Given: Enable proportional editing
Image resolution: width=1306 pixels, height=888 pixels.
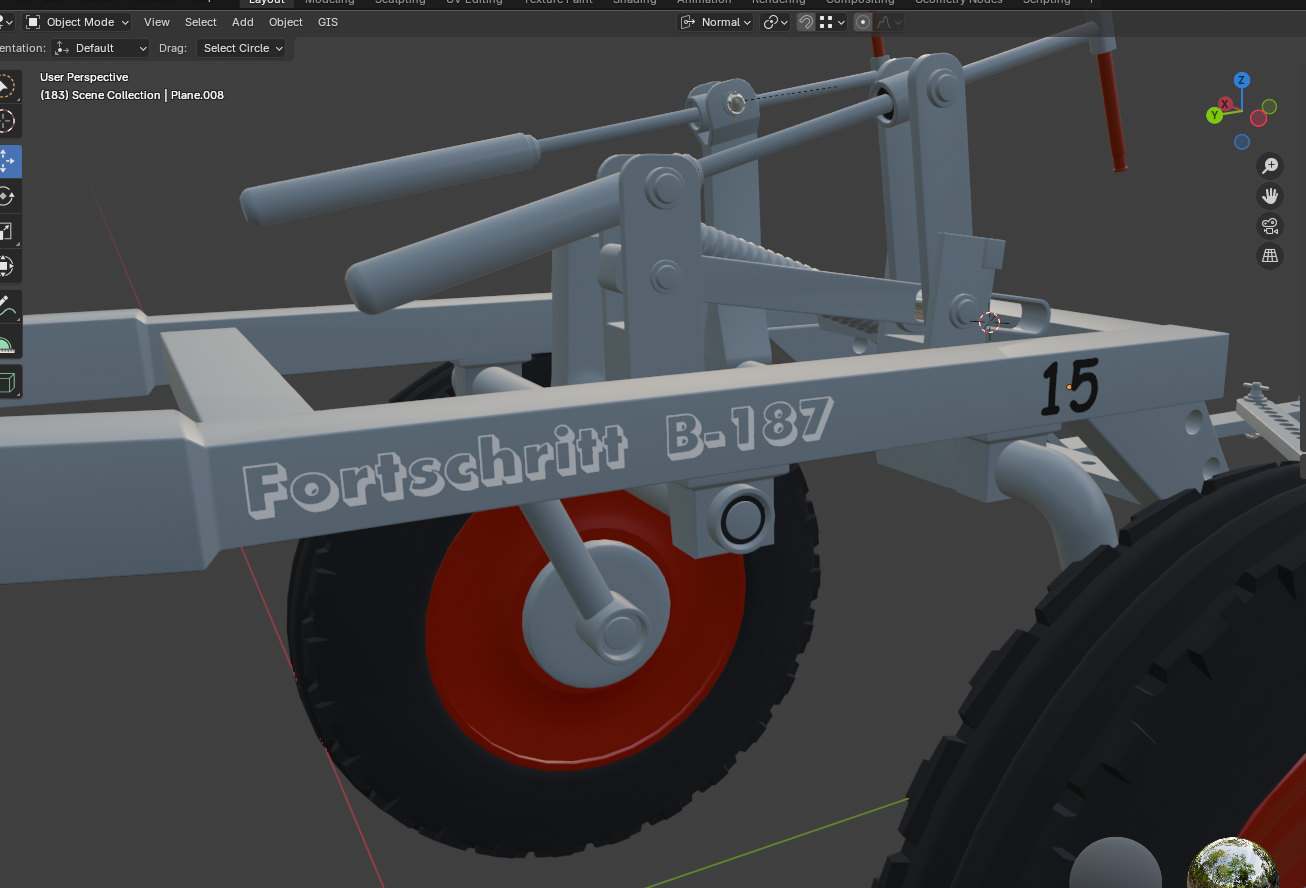Looking at the screenshot, I should (863, 22).
